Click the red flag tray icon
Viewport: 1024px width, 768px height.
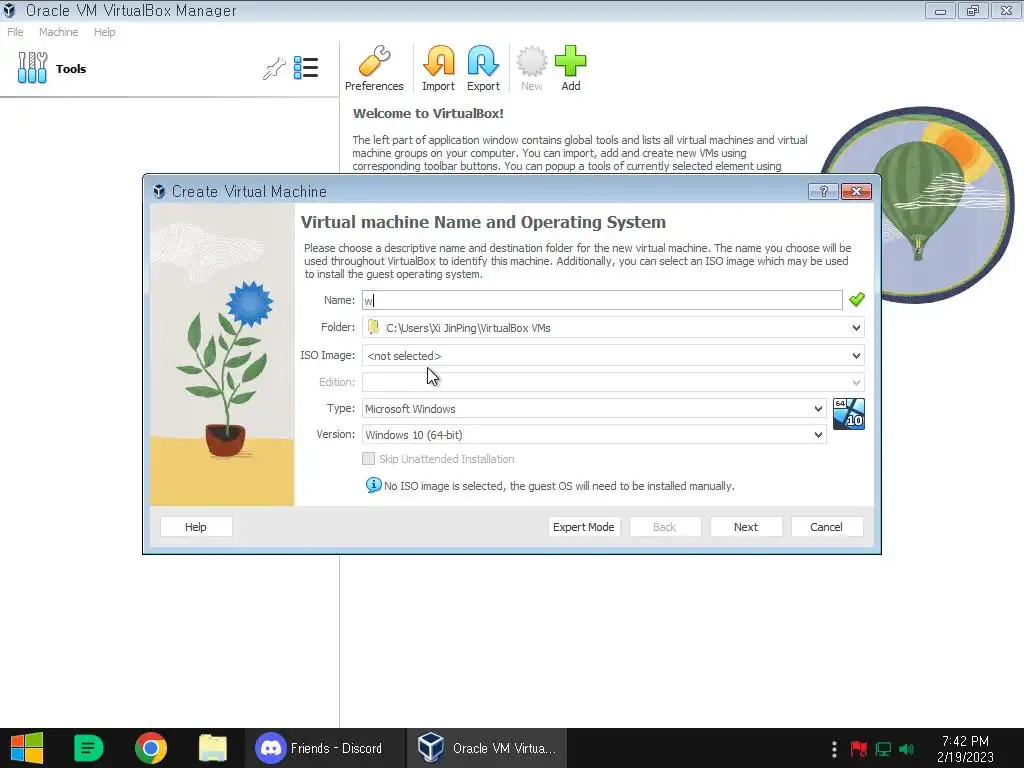pos(859,748)
